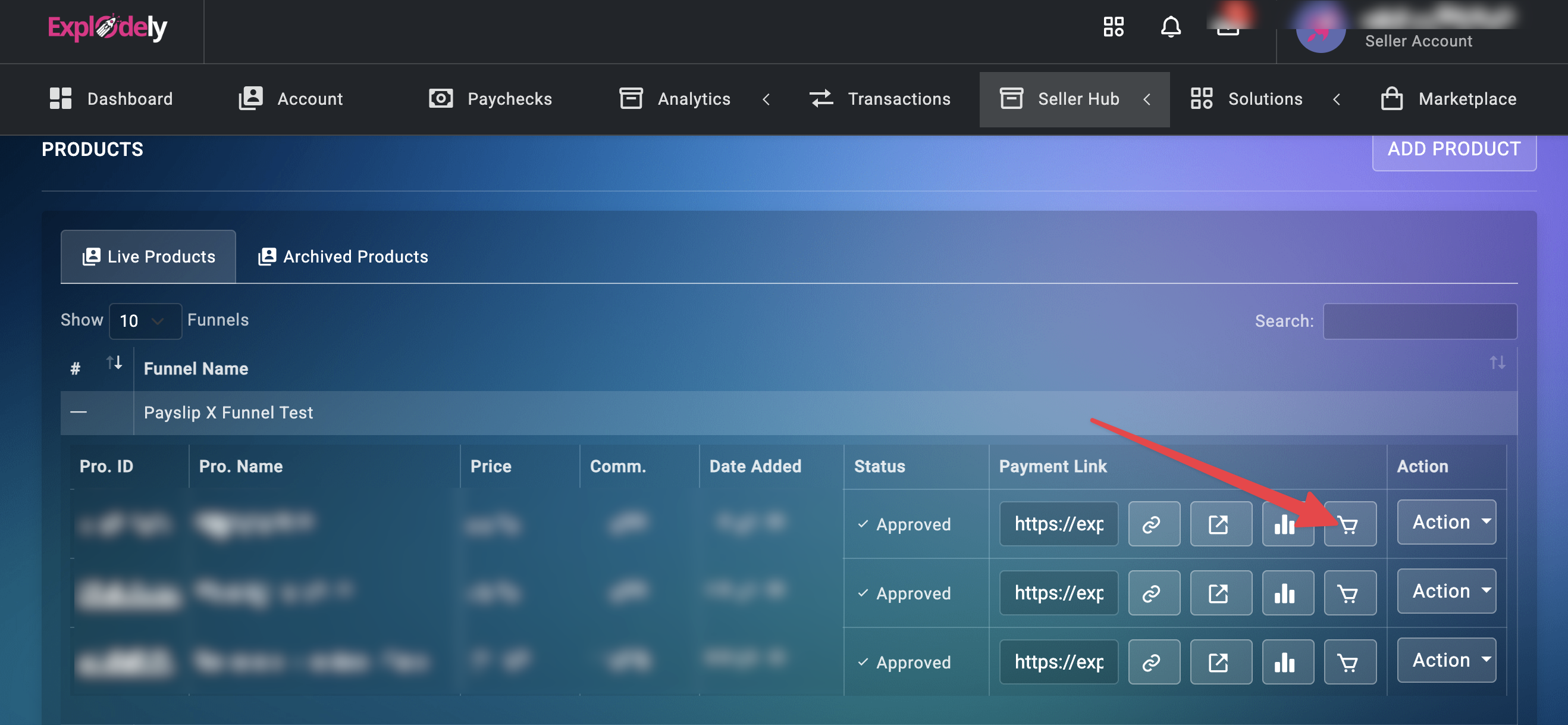Image resolution: width=1568 pixels, height=725 pixels.
Task: Click the cart icon in first product row
Action: (1350, 524)
